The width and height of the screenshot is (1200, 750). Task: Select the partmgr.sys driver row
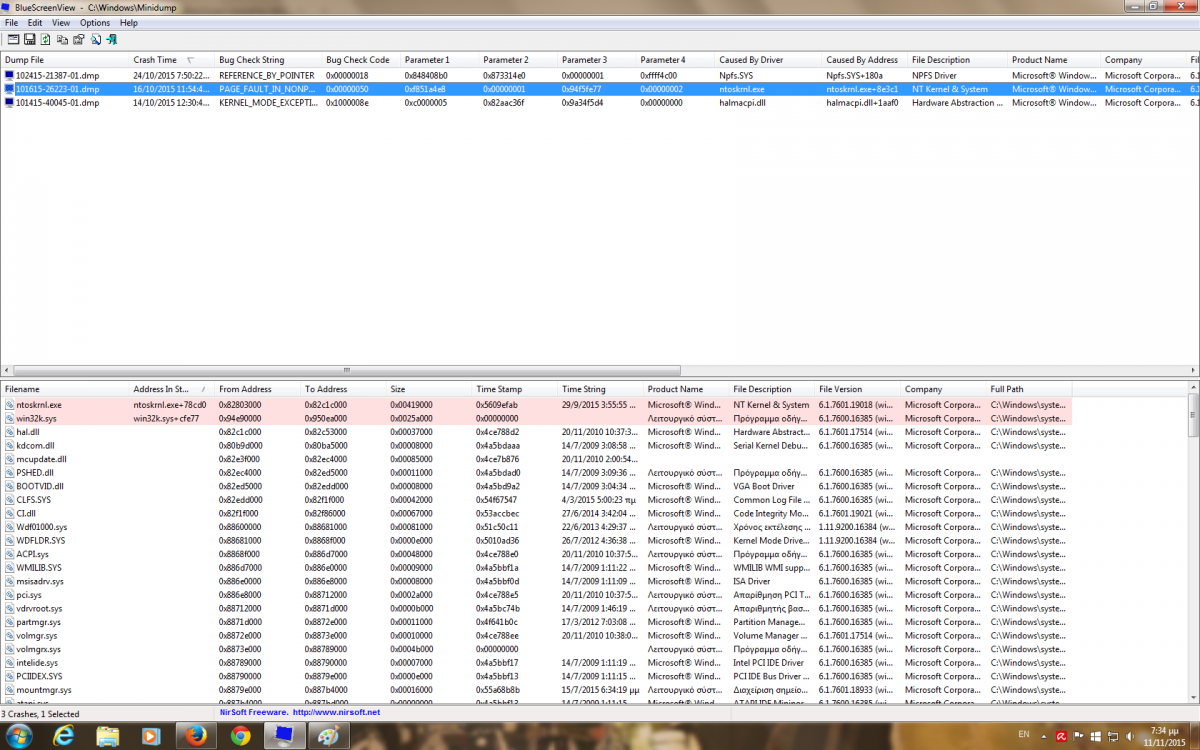pos(535,621)
